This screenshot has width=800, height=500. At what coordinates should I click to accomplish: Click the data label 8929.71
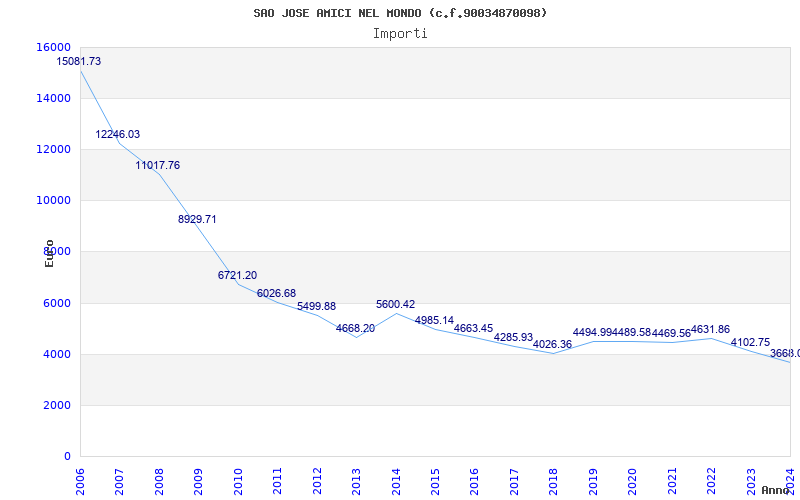tap(197, 219)
